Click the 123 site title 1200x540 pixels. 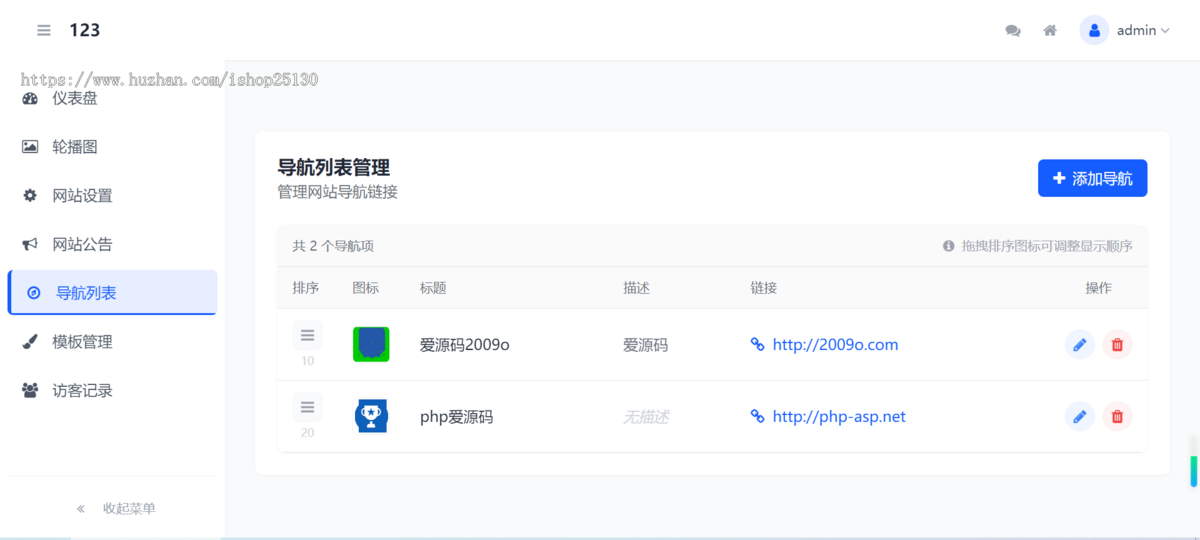pyautogui.click(x=85, y=30)
